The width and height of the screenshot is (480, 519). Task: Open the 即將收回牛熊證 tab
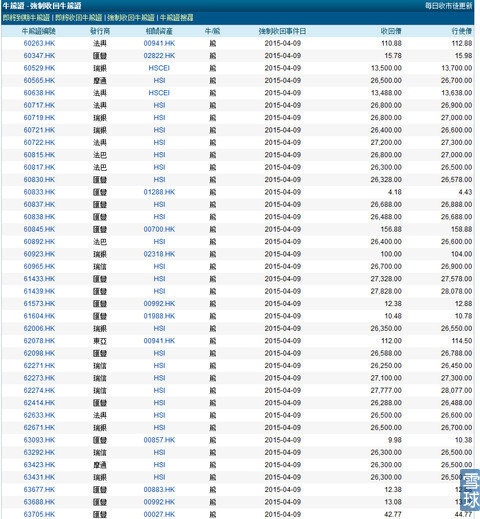coord(79,18)
